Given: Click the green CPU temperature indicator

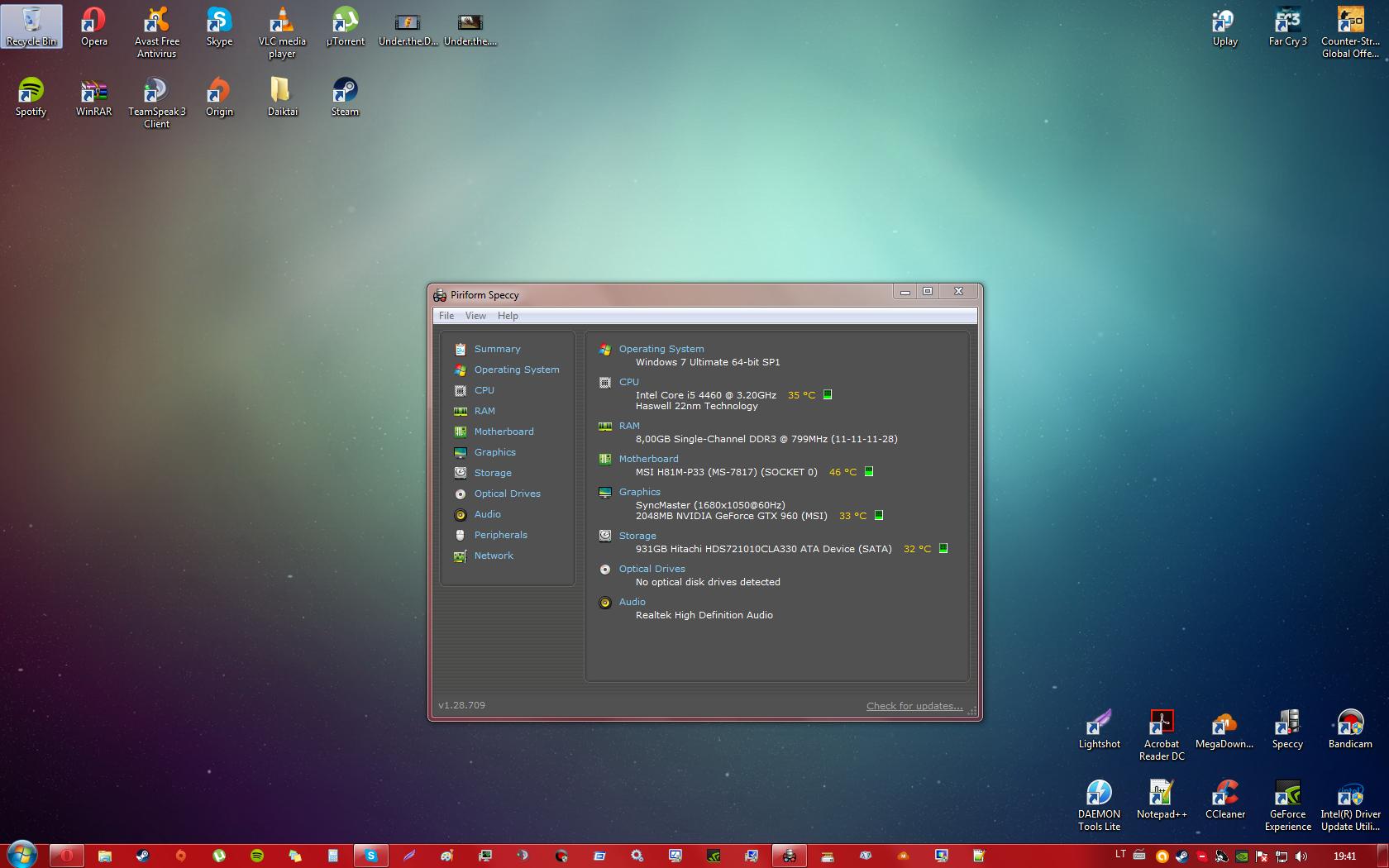Looking at the screenshot, I should tap(828, 395).
